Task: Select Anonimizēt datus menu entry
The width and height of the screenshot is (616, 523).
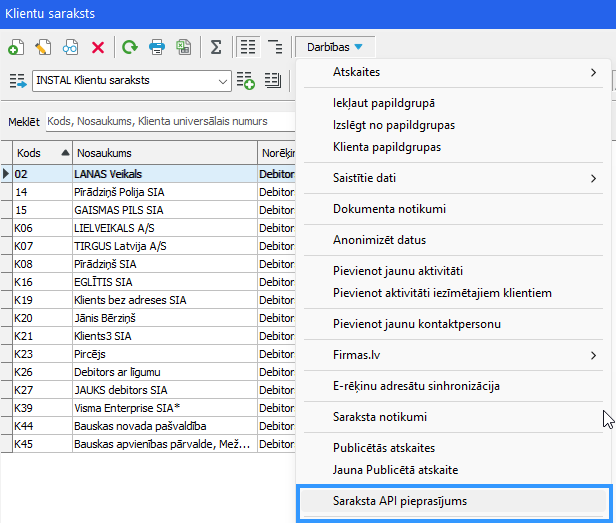Action: coord(453,240)
